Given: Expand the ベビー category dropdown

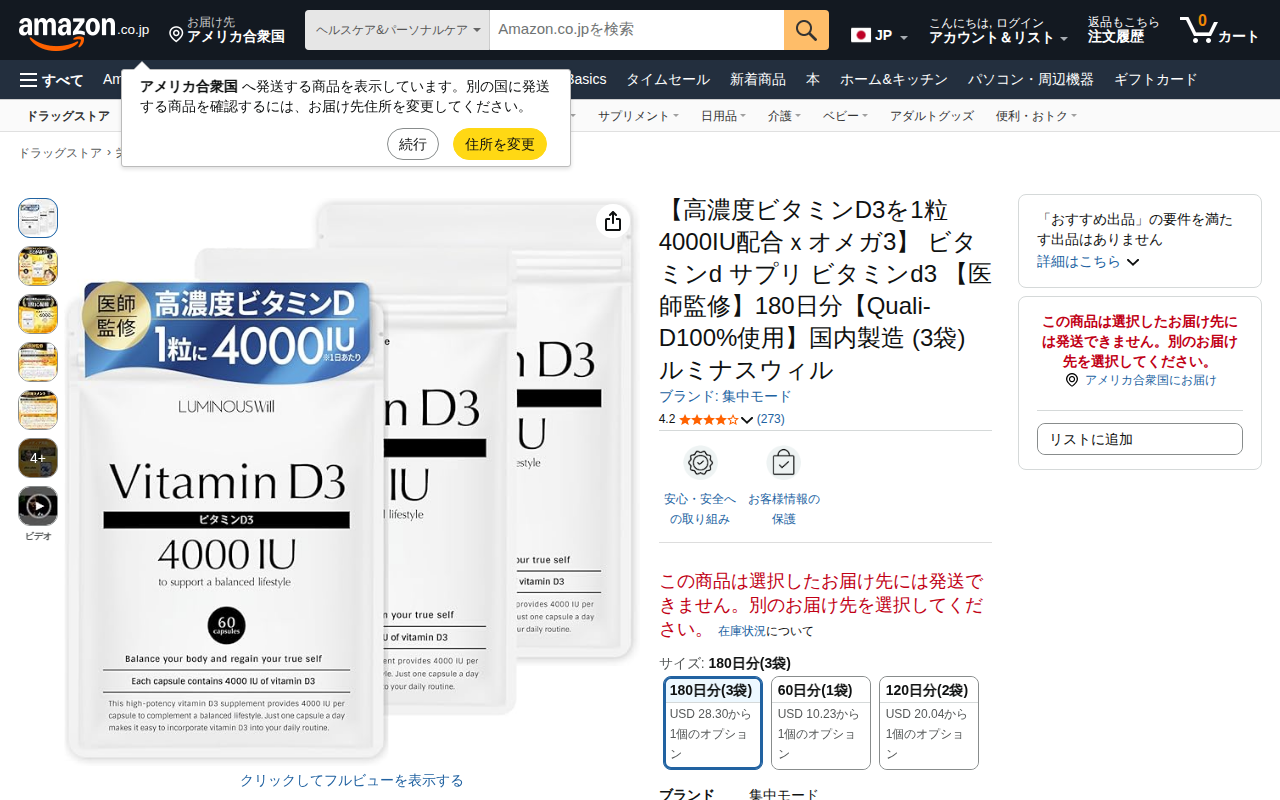Looking at the screenshot, I should pos(845,116).
